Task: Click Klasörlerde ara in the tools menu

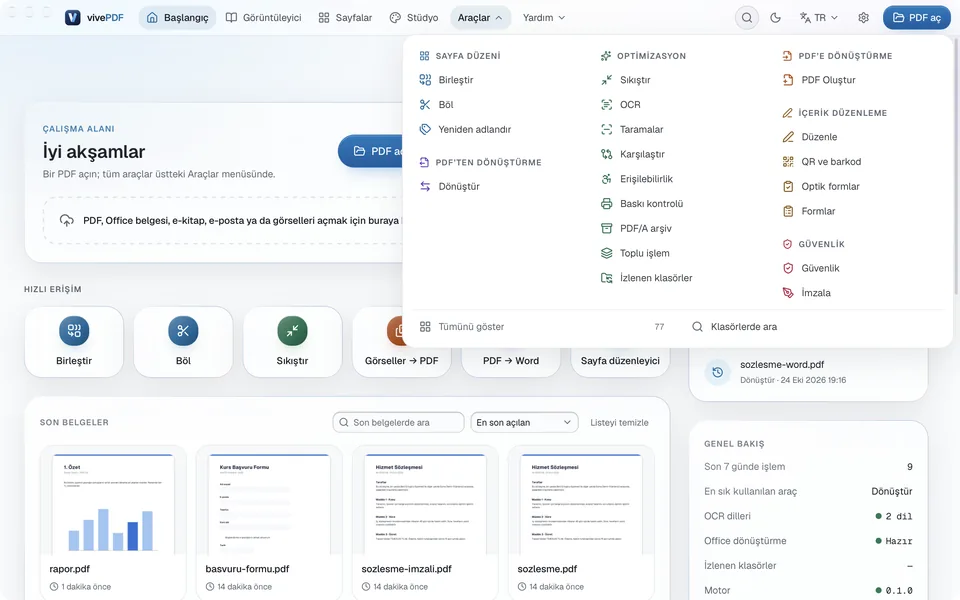Action: (x=735, y=327)
